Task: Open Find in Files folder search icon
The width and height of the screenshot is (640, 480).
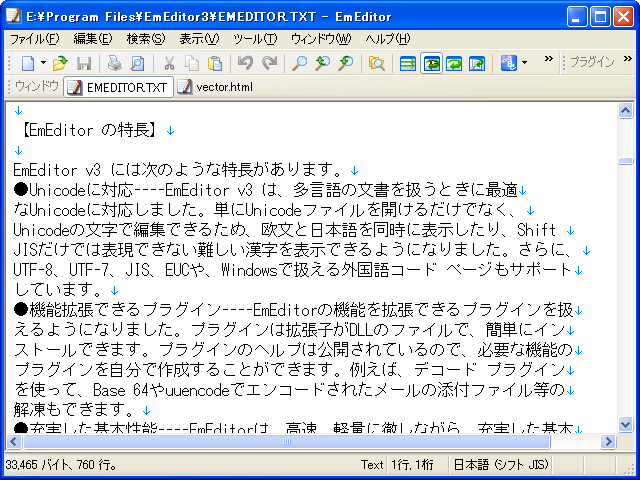Action: point(376,63)
